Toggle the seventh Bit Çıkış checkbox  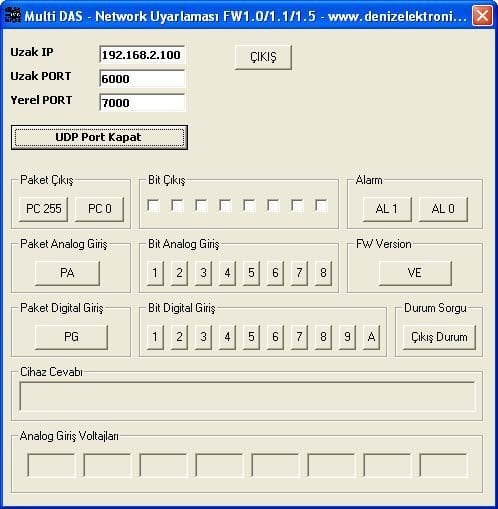(297, 206)
